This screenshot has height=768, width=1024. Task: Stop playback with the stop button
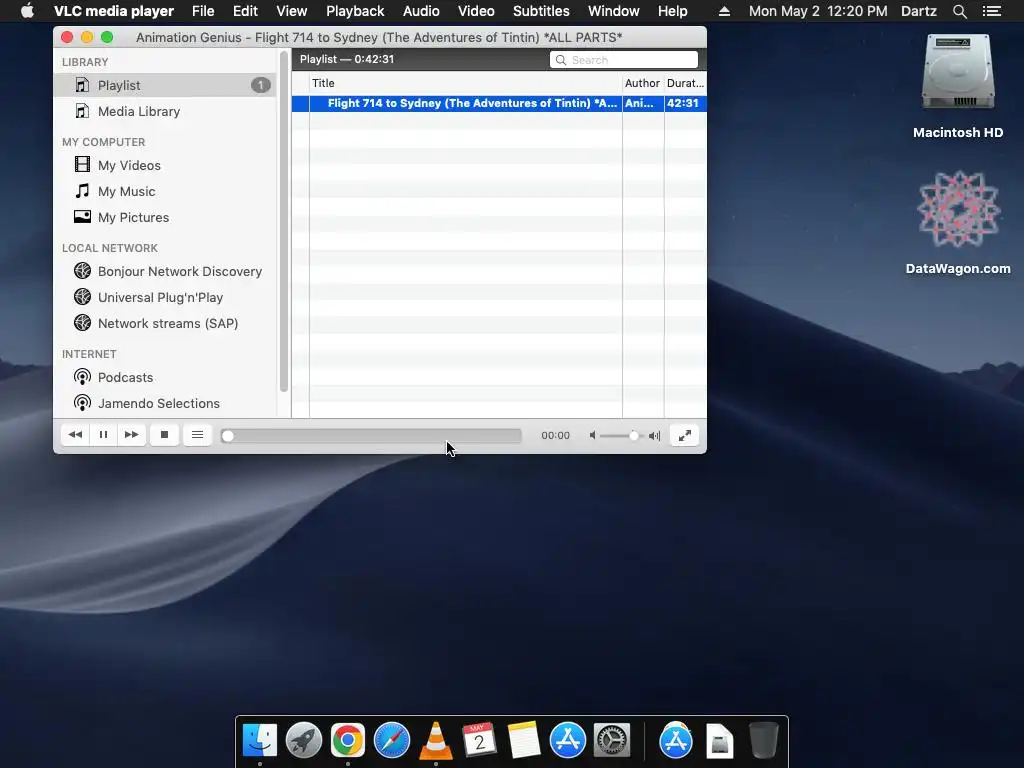click(x=165, y=435)
